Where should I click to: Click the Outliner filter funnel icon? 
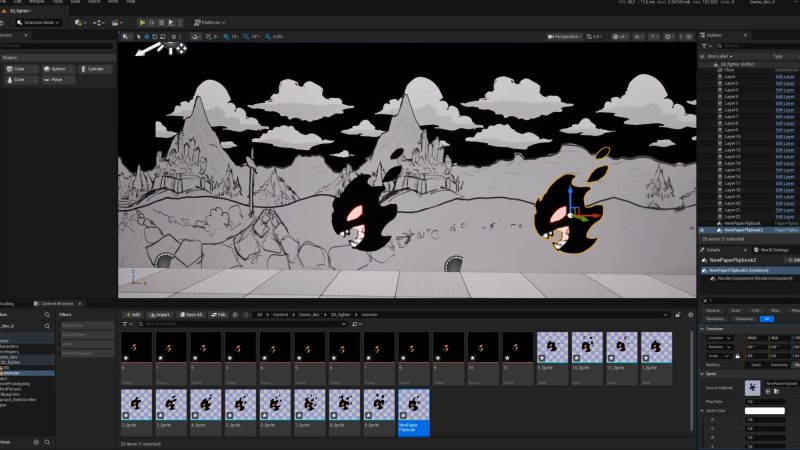(x=704, y=47)
